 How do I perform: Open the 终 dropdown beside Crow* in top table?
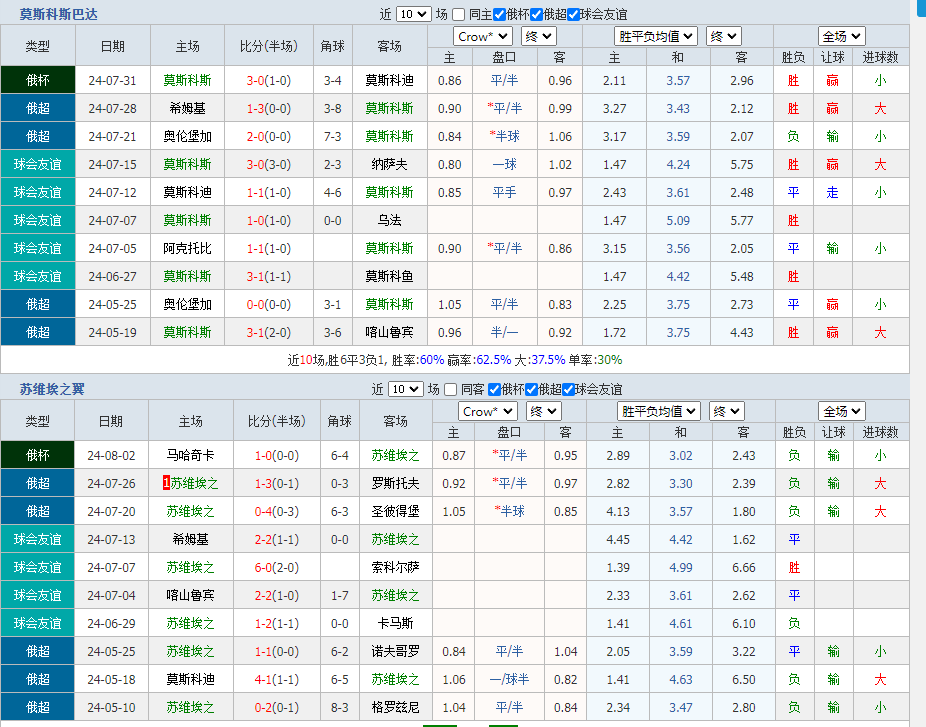[x=538, y=35]
